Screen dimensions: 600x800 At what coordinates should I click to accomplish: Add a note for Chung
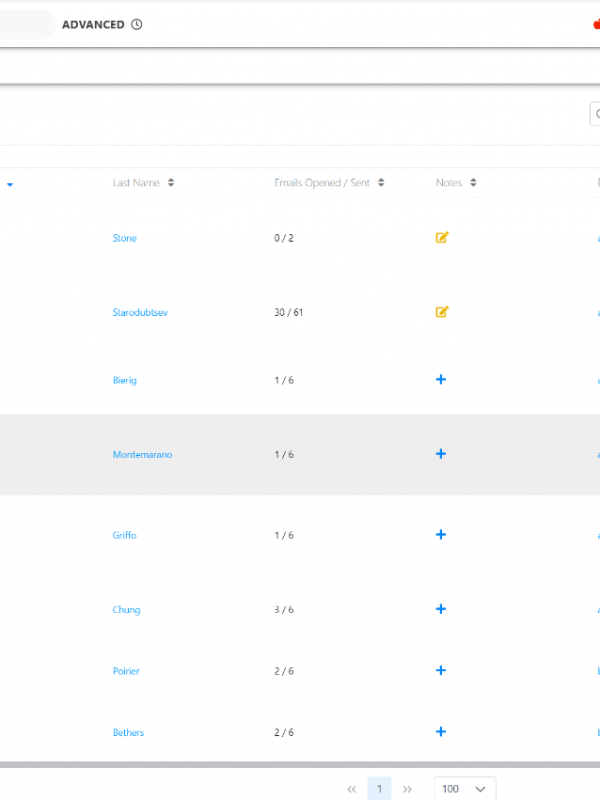click(441, 609)
